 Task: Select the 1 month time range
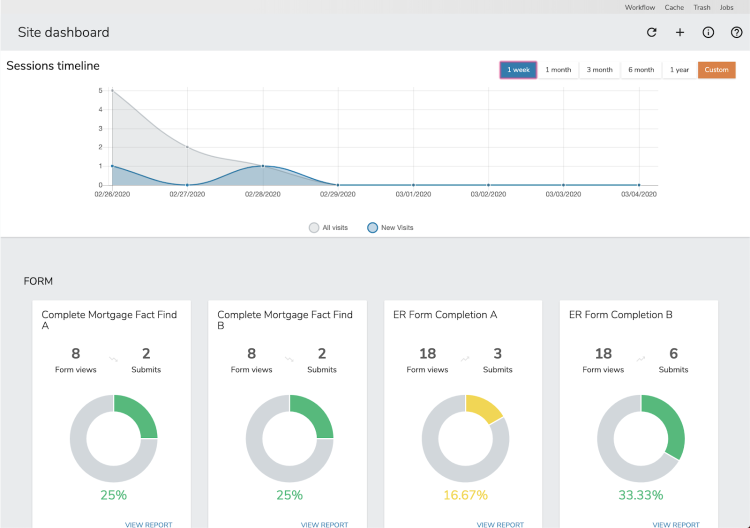tap(558, 70)
